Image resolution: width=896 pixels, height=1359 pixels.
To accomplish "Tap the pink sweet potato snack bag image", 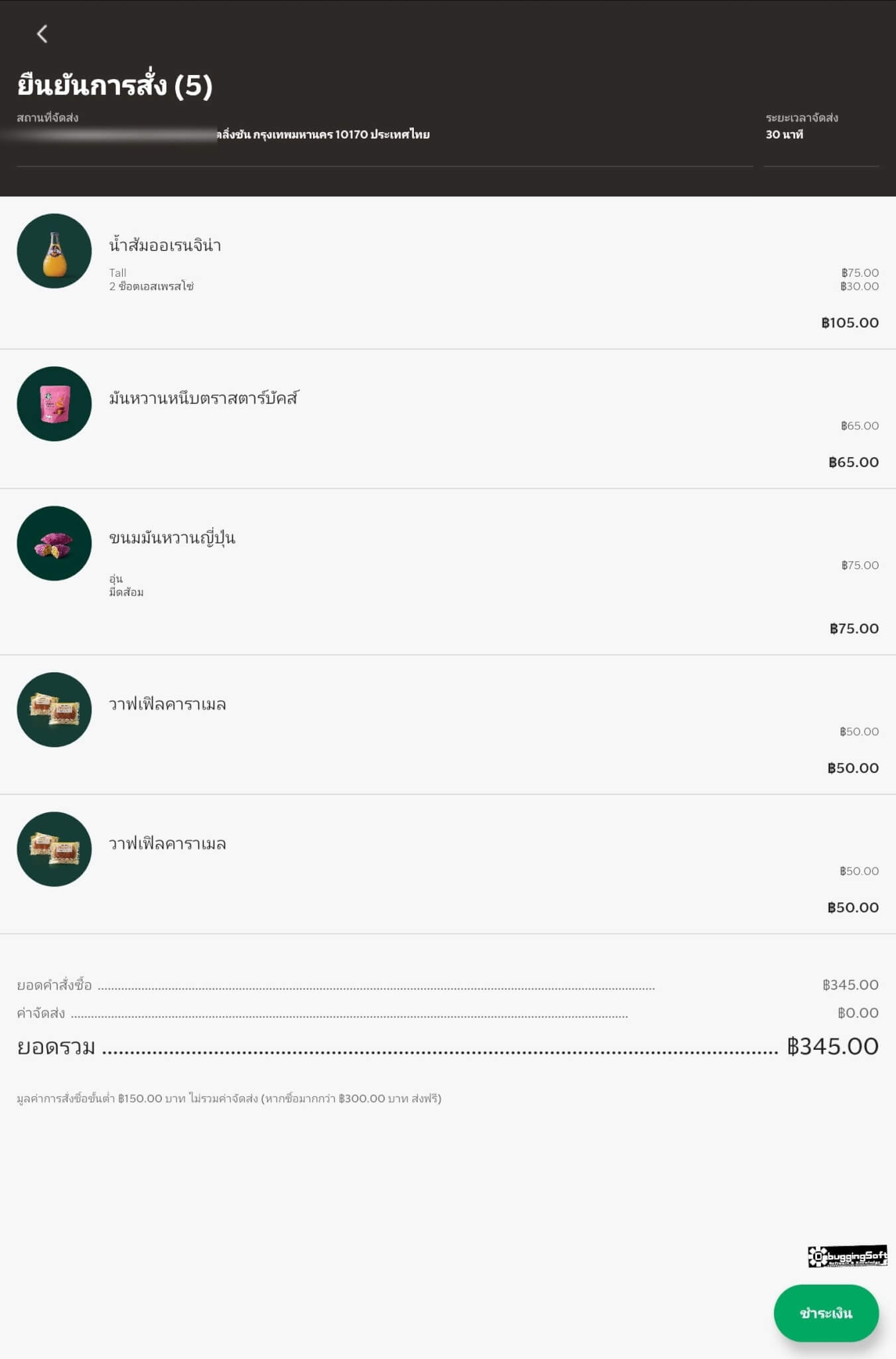I will (54, 403).
